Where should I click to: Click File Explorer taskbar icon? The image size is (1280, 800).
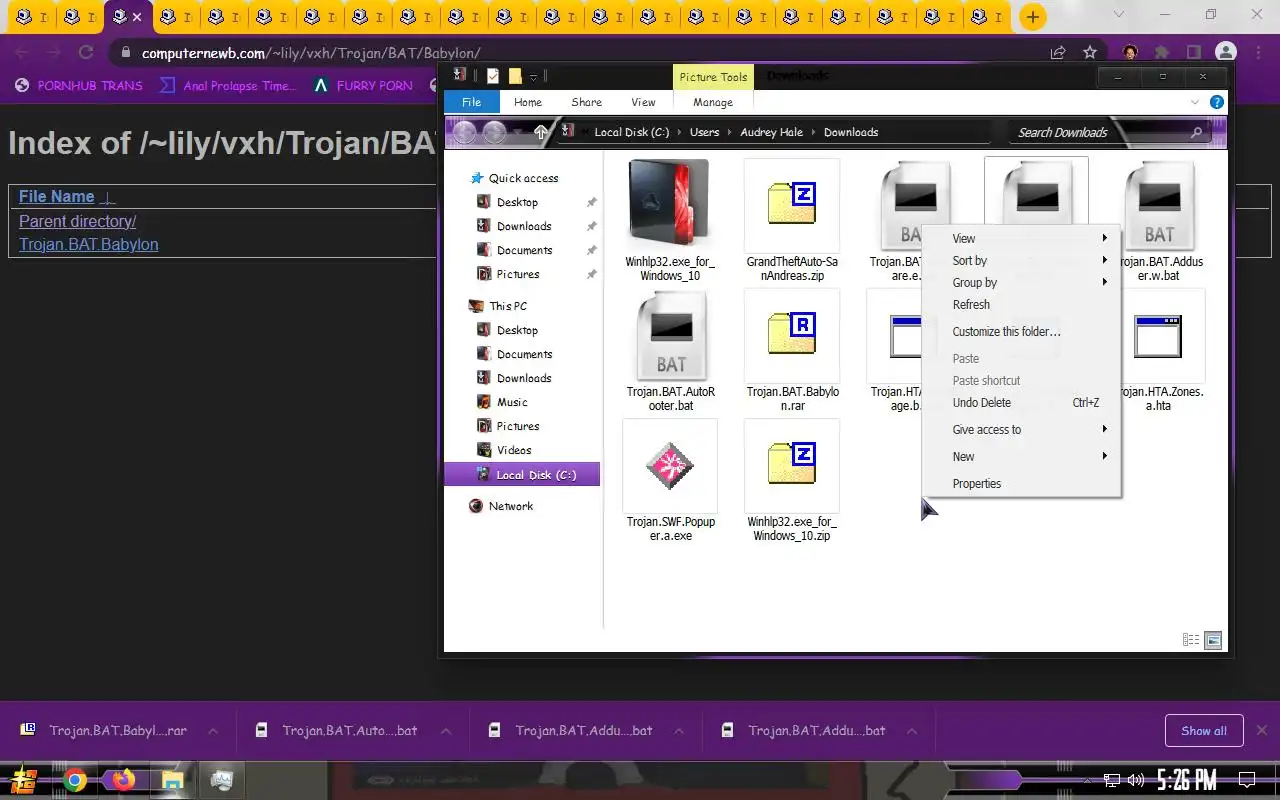coord(172,780)
